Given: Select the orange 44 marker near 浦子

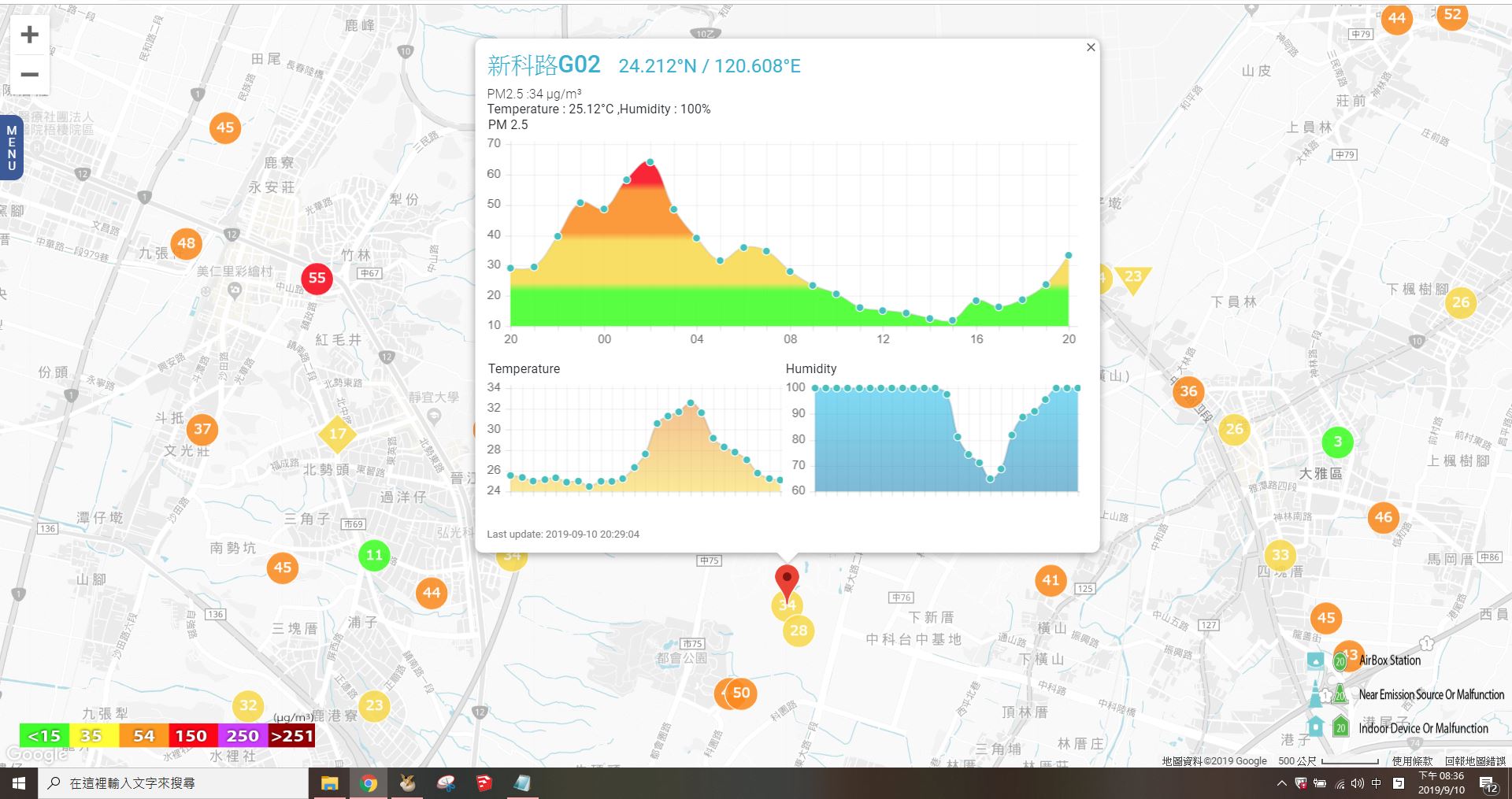Looking at the screenshot, I should click(432, 593).
